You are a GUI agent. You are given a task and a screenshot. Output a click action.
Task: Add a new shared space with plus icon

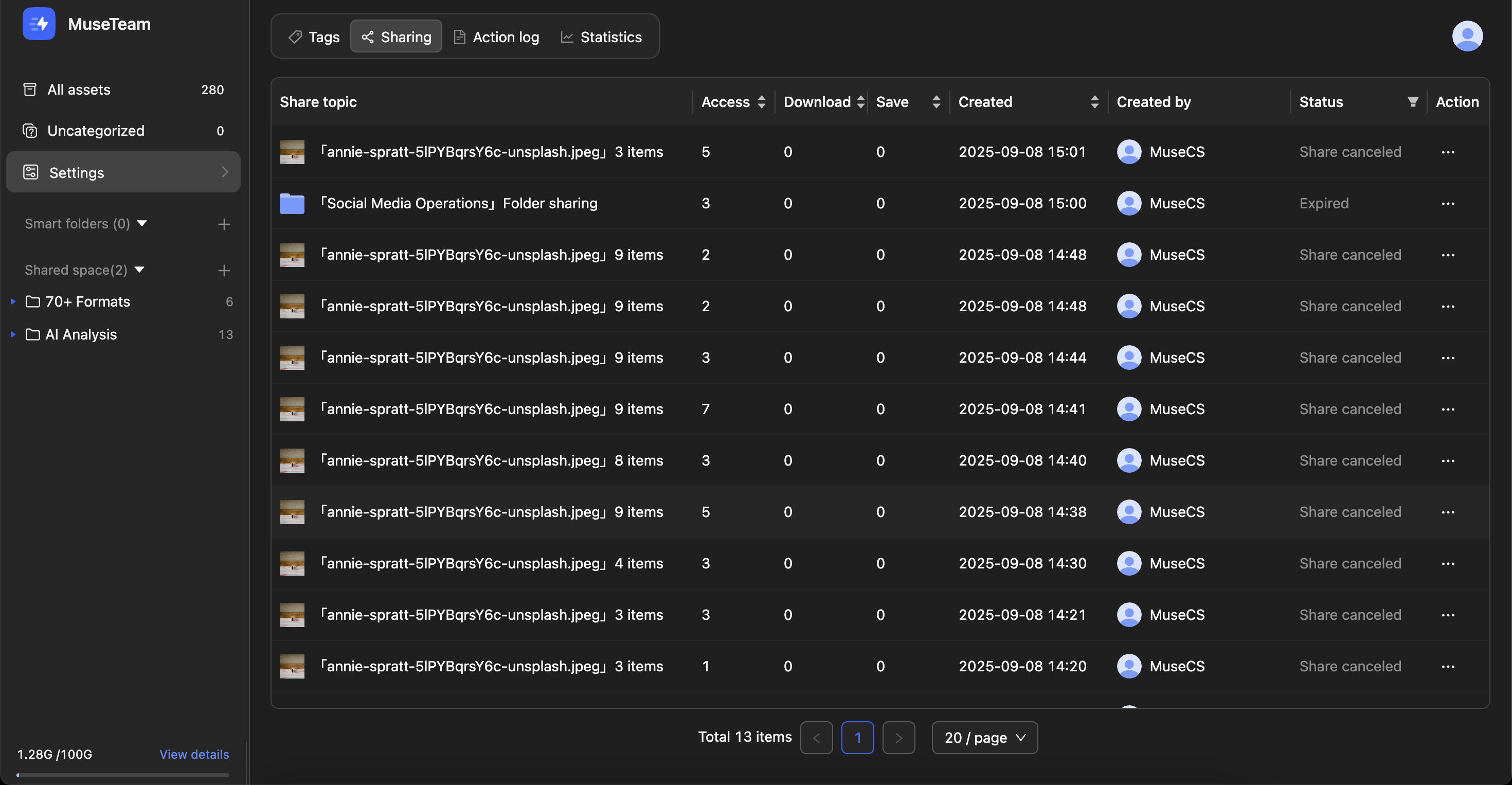(224, 271)
